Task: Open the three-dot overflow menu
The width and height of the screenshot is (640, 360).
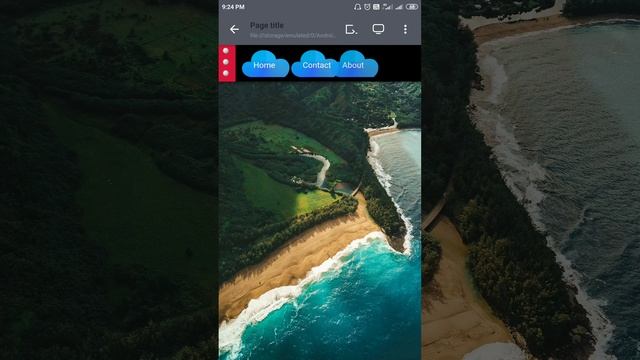Action: [405, 29]
